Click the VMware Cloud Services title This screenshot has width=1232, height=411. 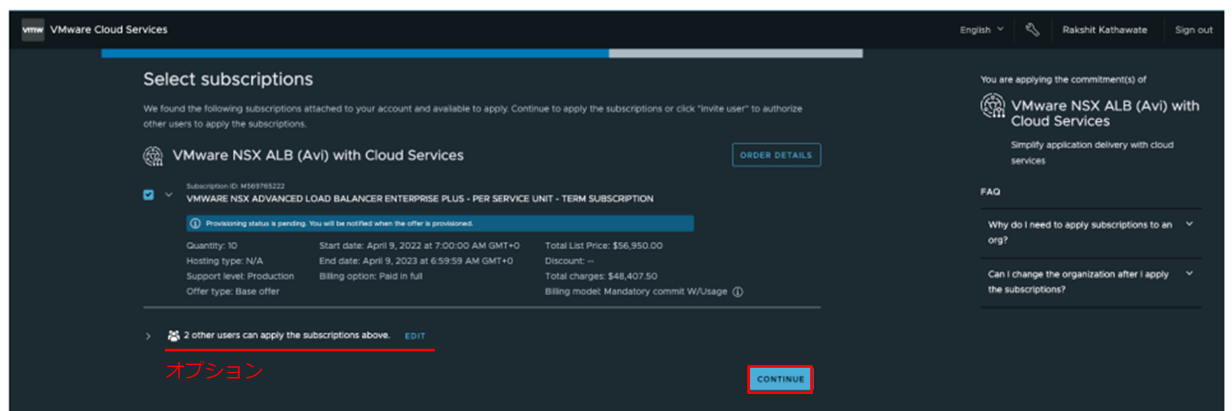[x=108, y=30]
